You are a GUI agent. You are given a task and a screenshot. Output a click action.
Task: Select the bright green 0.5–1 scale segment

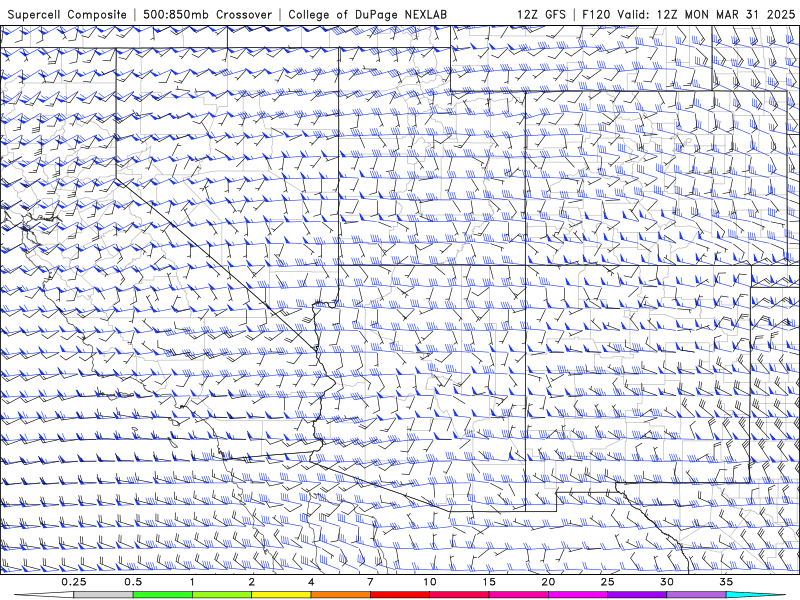(162, 595)
